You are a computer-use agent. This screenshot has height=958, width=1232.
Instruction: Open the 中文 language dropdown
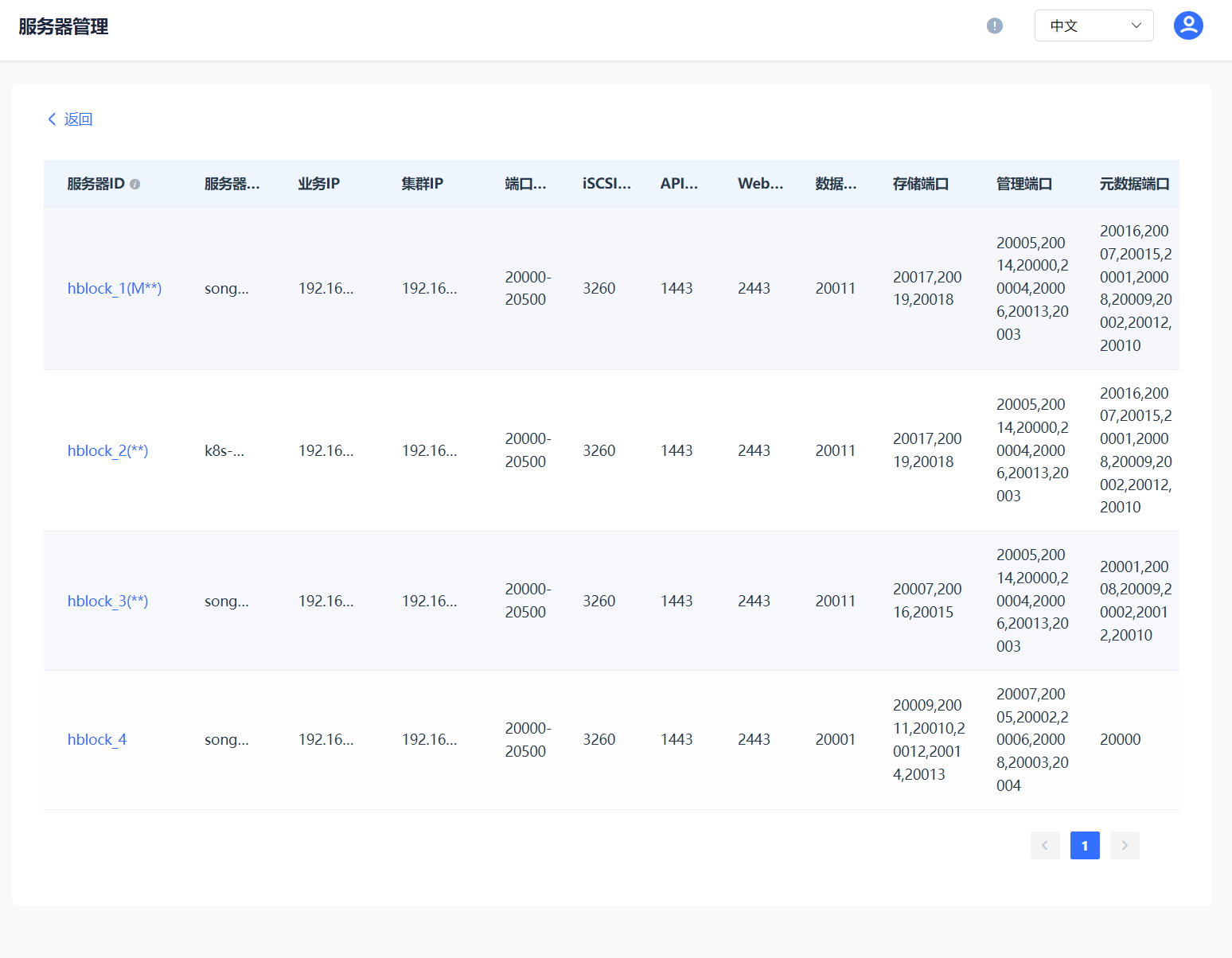1094,25
